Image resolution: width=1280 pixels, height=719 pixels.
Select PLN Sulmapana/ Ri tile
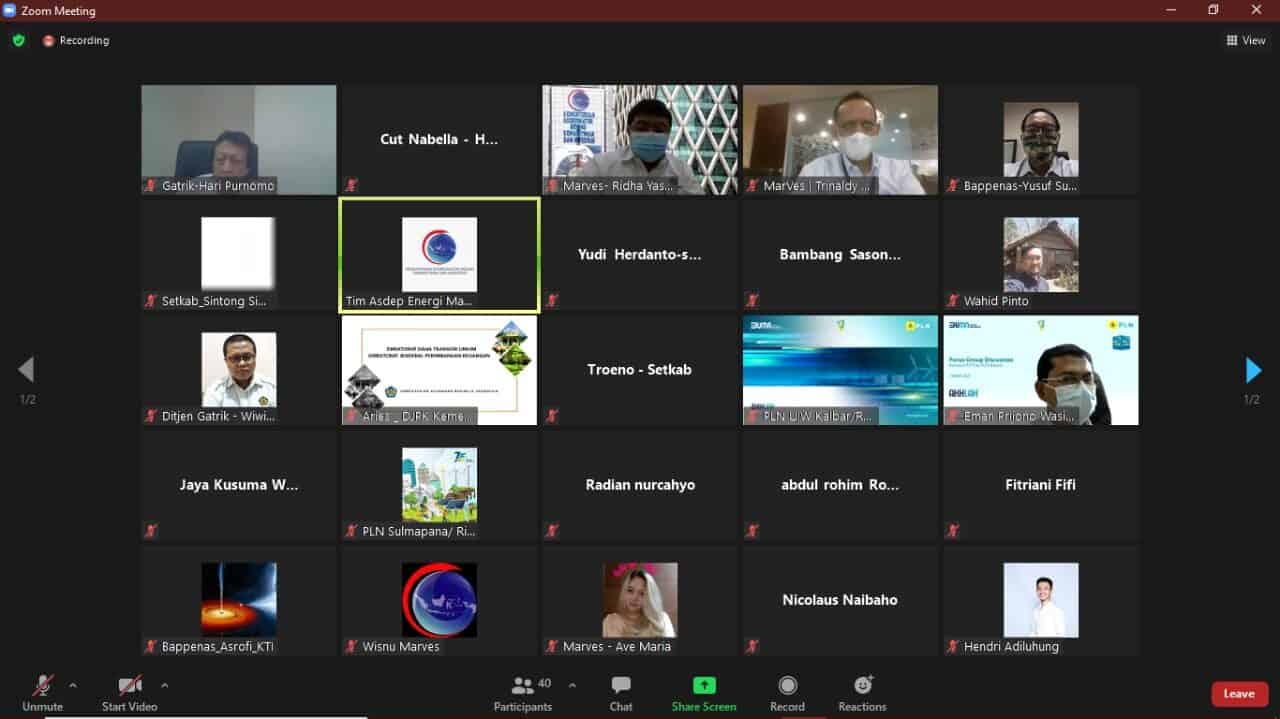point(439,485)
